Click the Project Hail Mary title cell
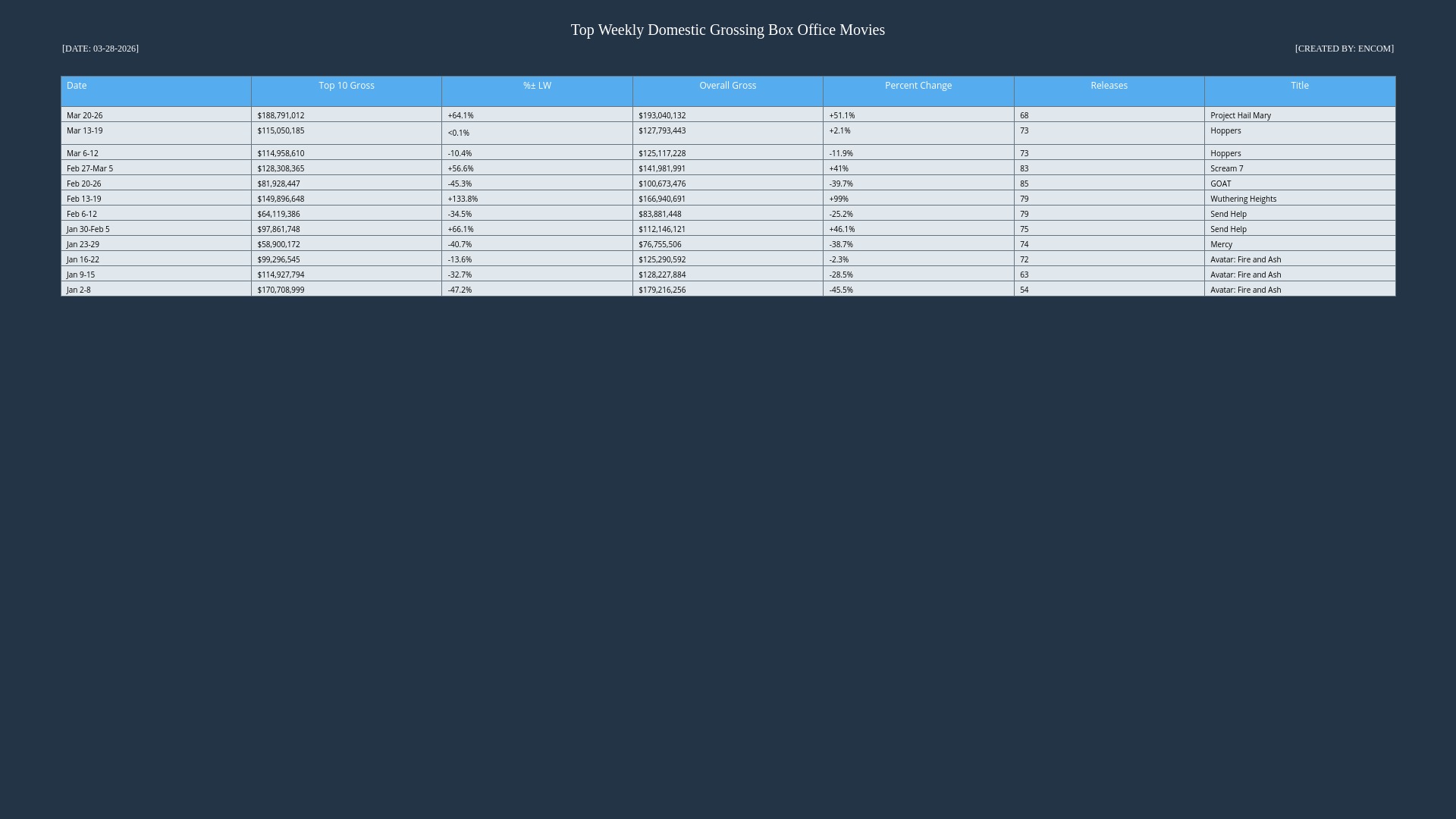 coord(1240,115)
